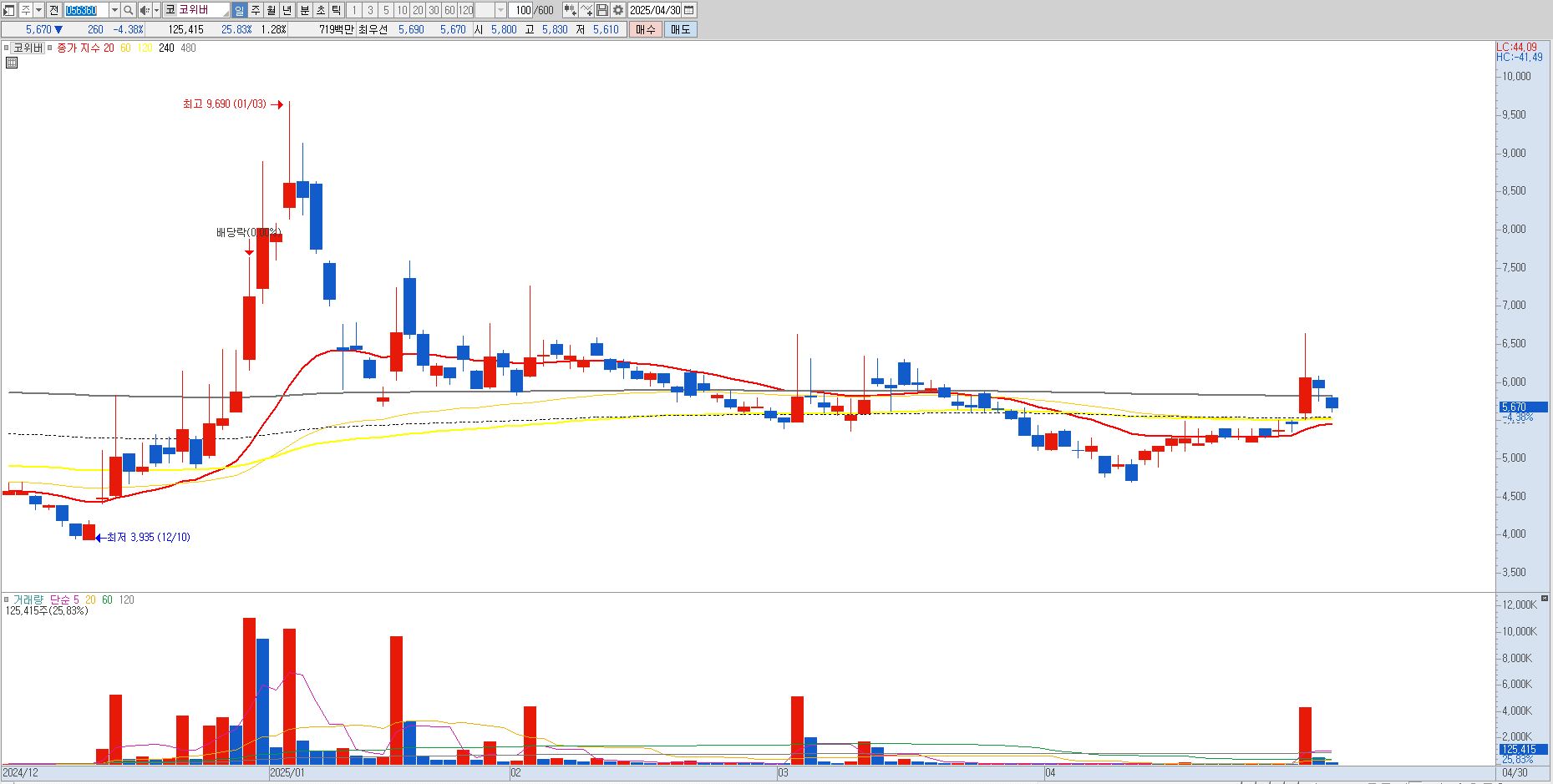Click the 전 button
This screenshot has height=784, width=1553.
(x=54, y=10)
